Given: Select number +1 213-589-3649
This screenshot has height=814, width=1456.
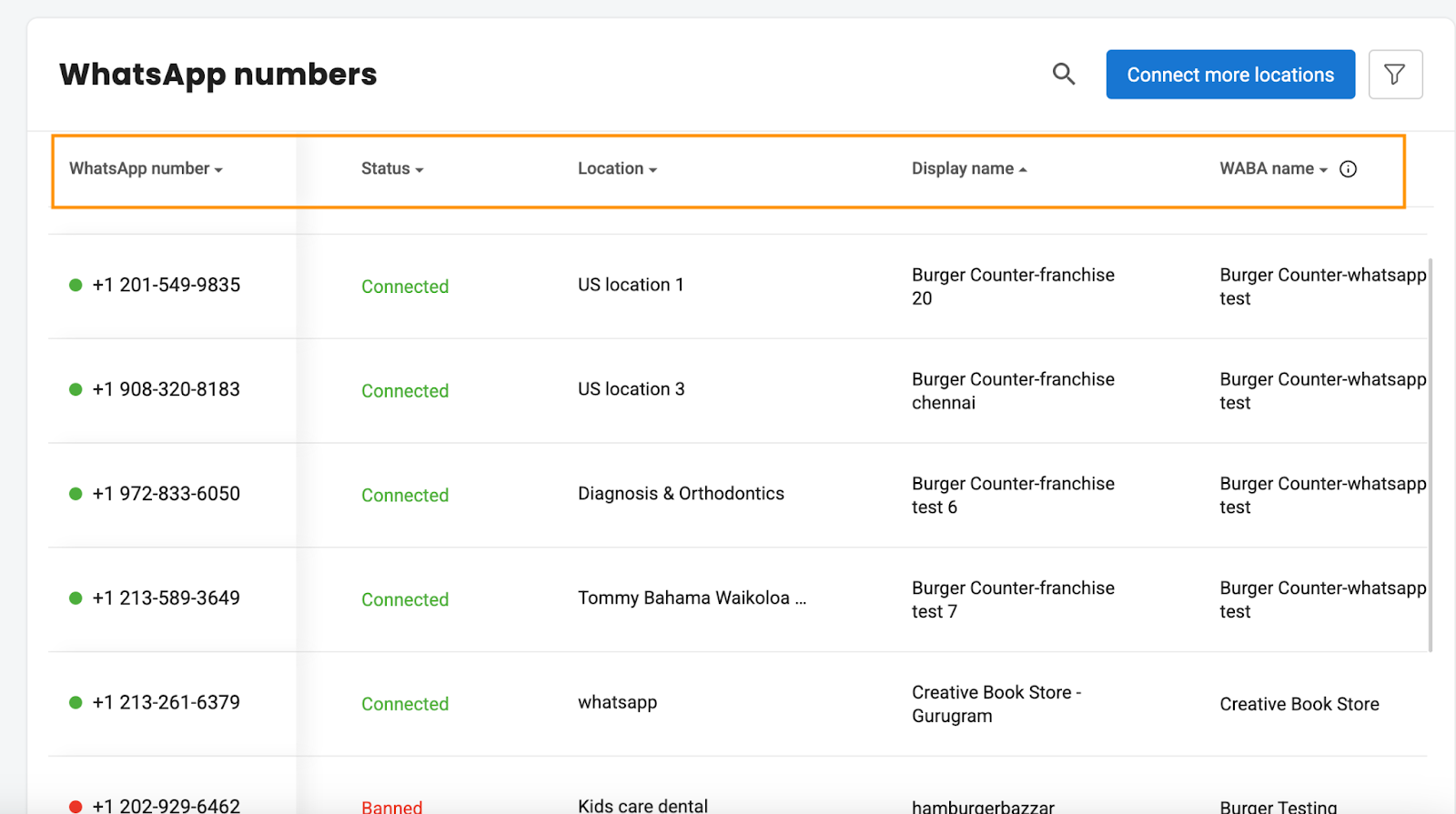Looking at the screenshot, I should 167,598.
